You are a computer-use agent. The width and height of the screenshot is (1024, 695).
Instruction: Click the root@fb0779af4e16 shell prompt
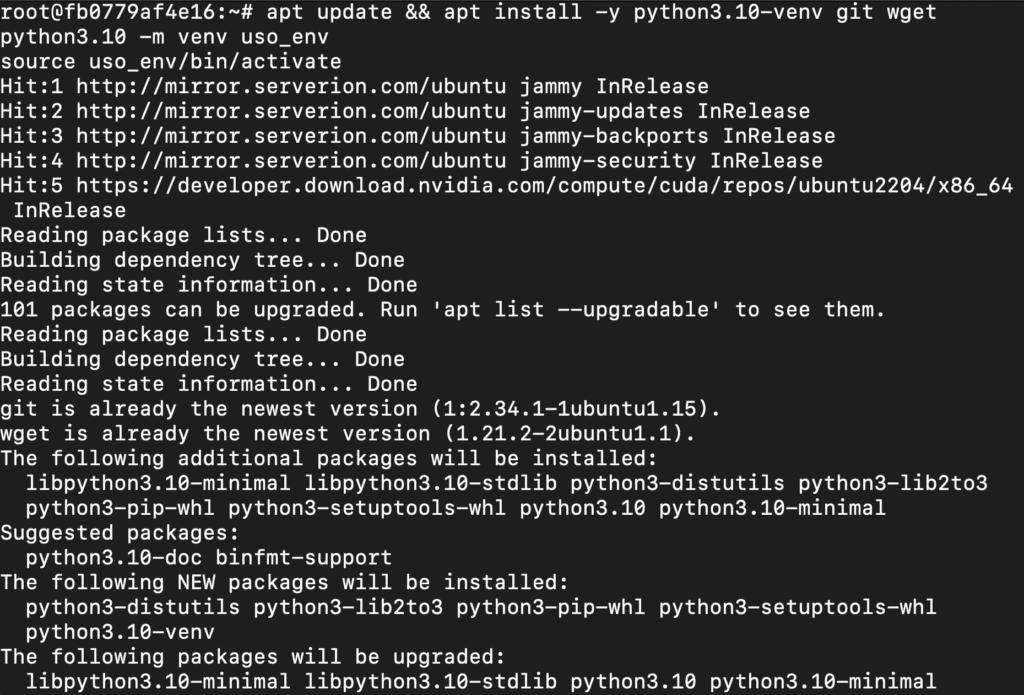tap(127, 12)
